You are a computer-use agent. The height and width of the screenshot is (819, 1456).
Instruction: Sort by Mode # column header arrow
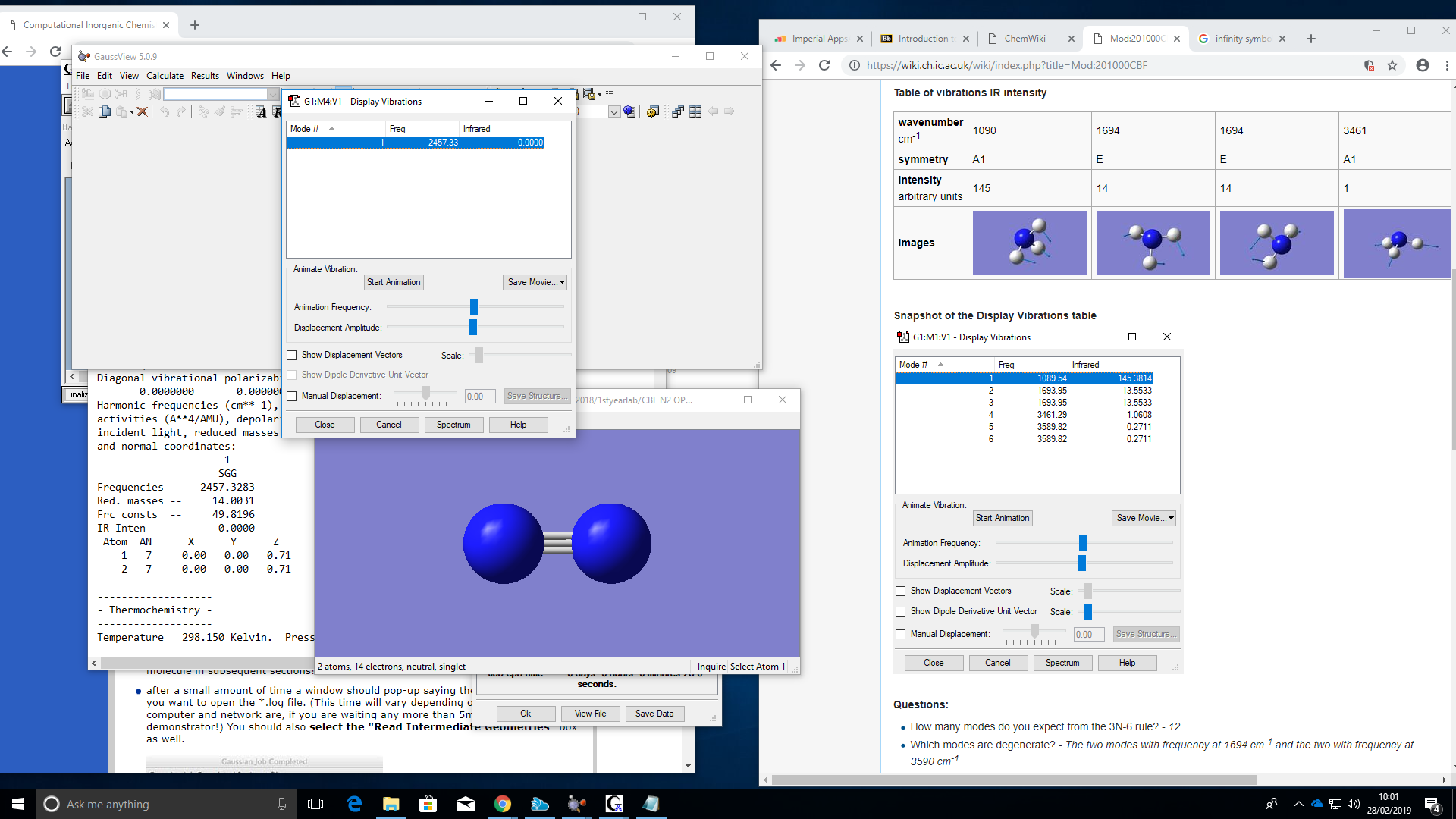click(x=331, y=129)
